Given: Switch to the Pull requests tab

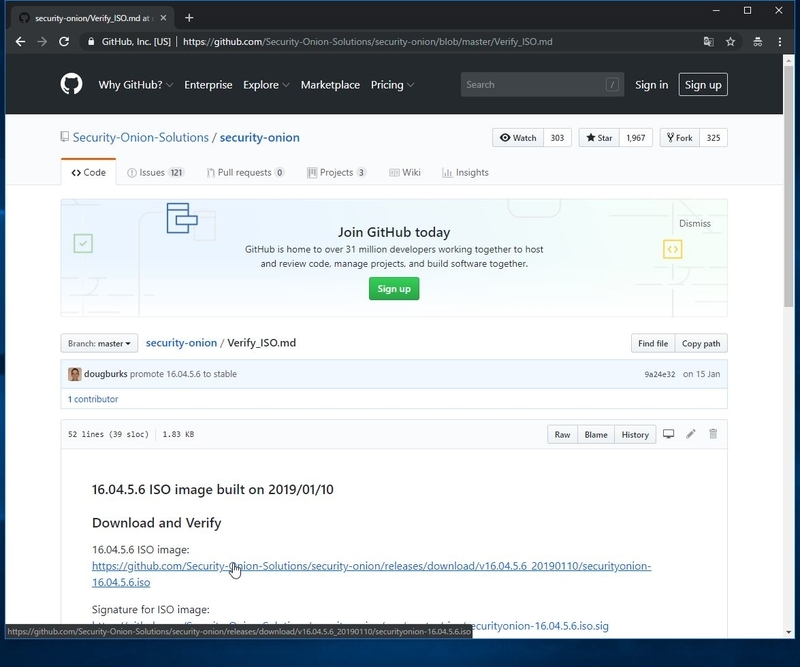Looking at the screenshot, I should [245, 172].
